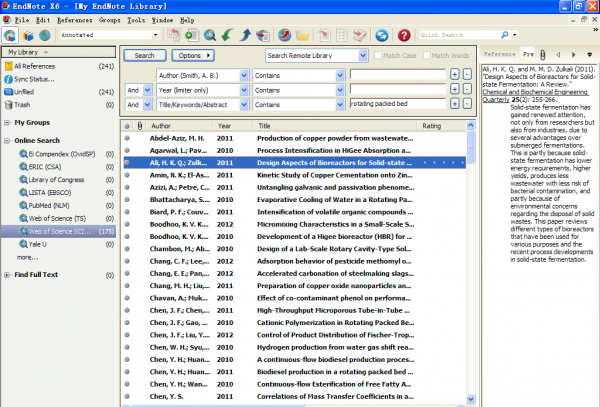Click the green Import arrow icon
The image size is (600, 407).
pyautogui.click(x=227, y=35)
